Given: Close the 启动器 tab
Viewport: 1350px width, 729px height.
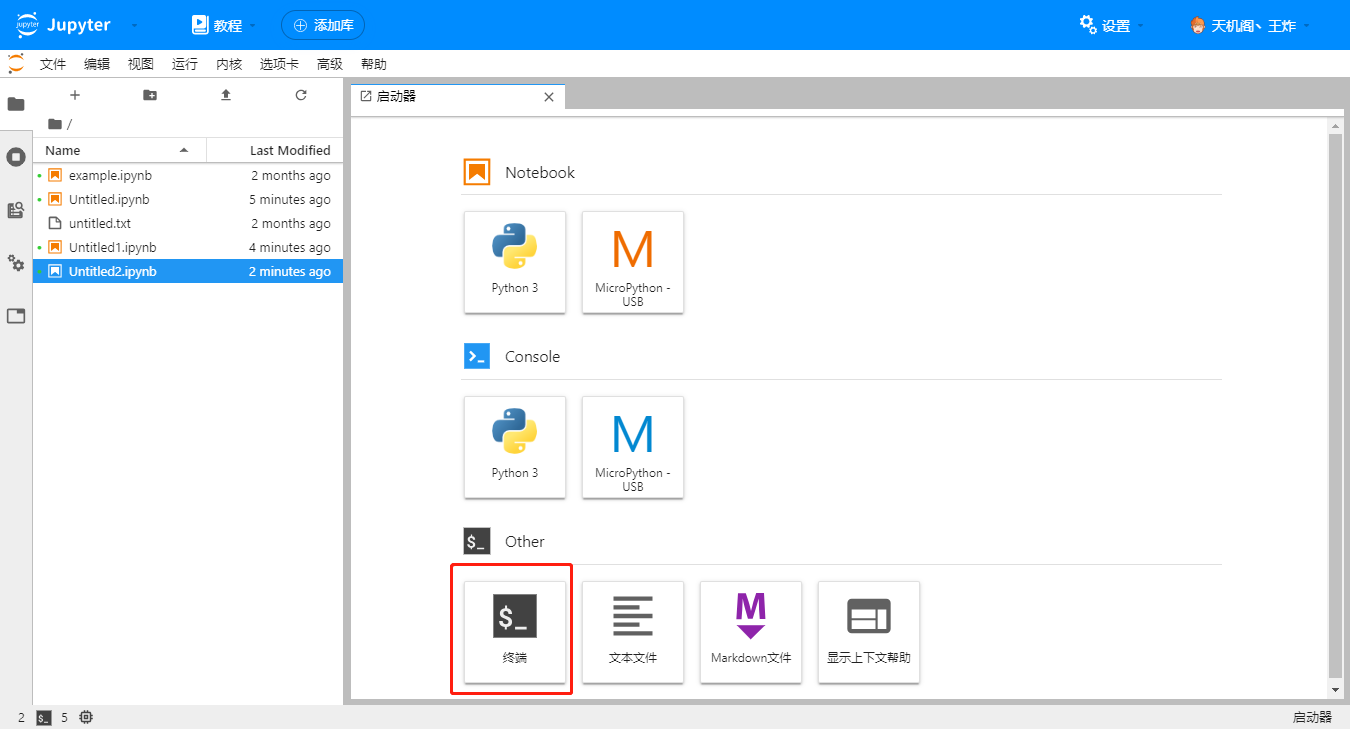Looking at the screenshot, I should (548, 97).
